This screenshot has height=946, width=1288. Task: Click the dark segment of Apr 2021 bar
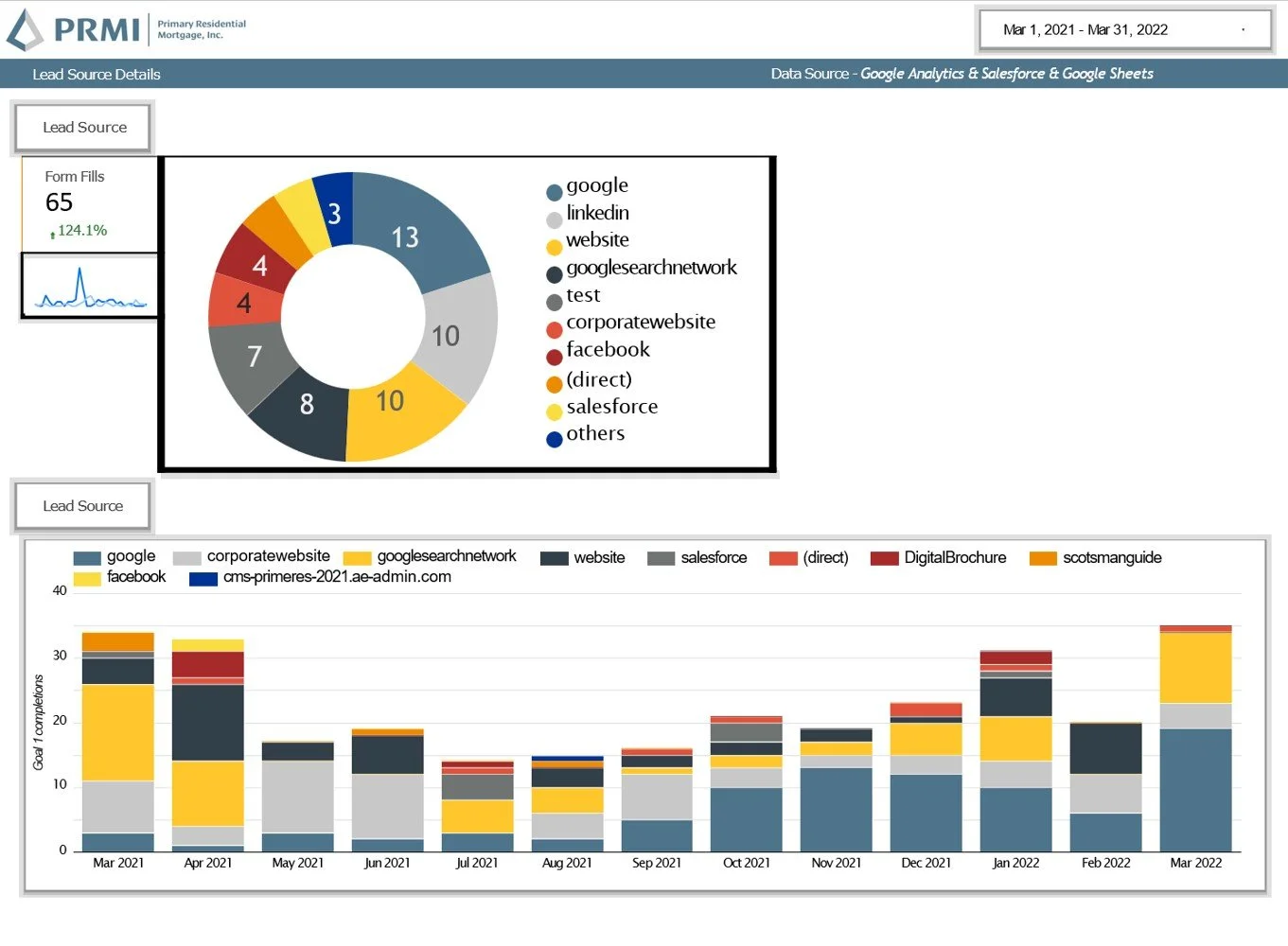click(x=208, y=723)
